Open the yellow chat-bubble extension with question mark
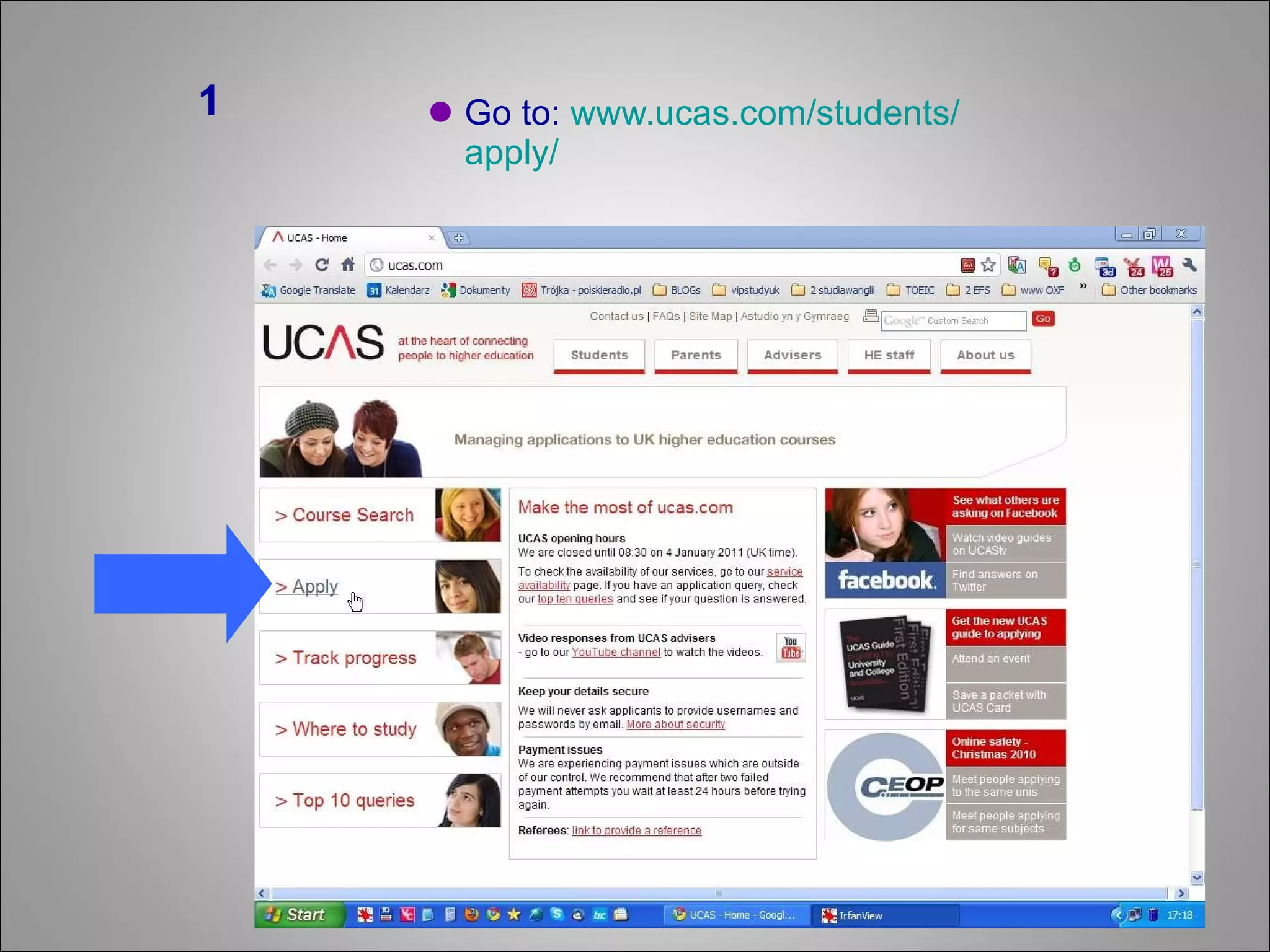 click(x=1048, y=267)
